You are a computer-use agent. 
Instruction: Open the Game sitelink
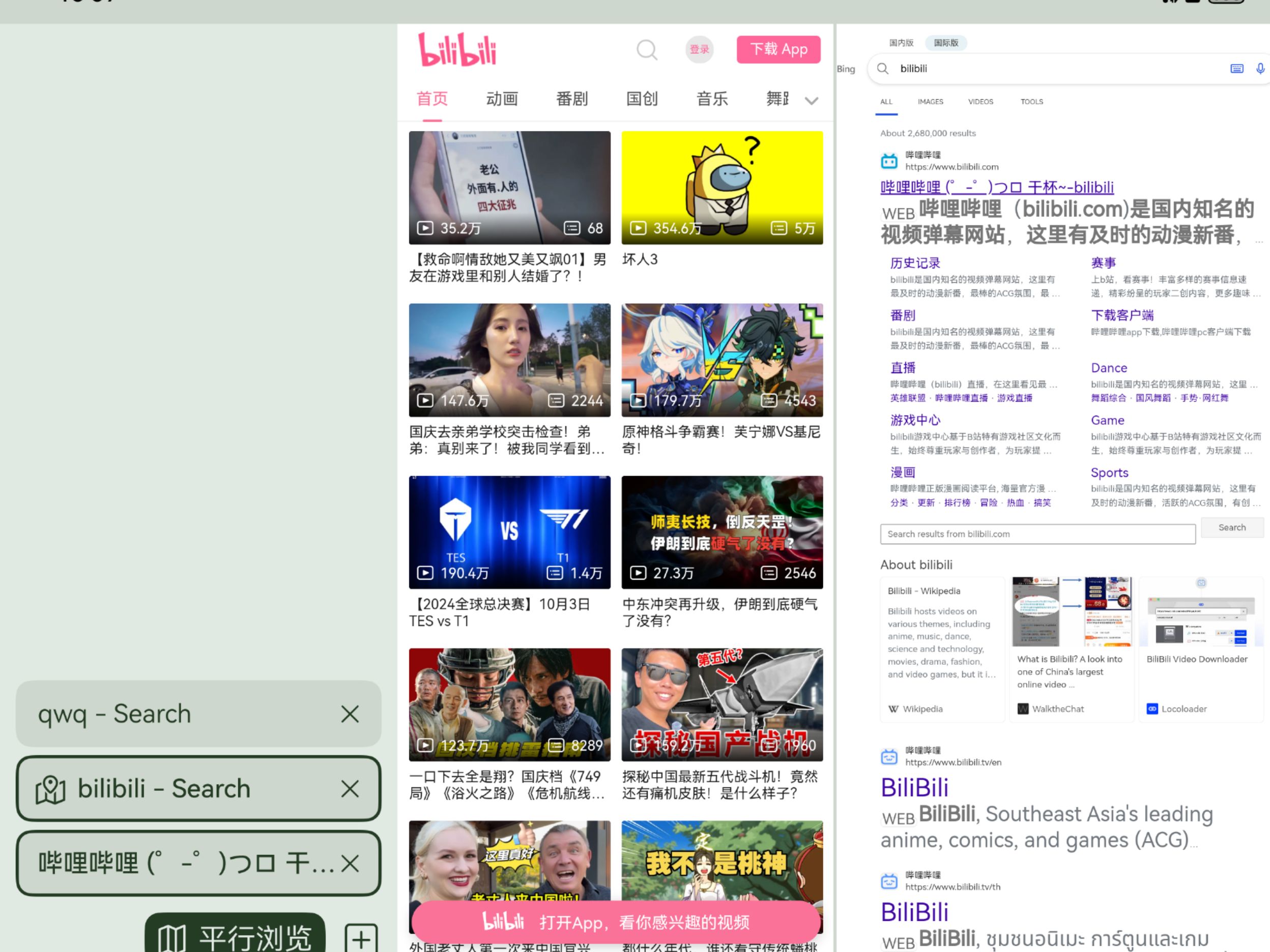point(1107,420)
